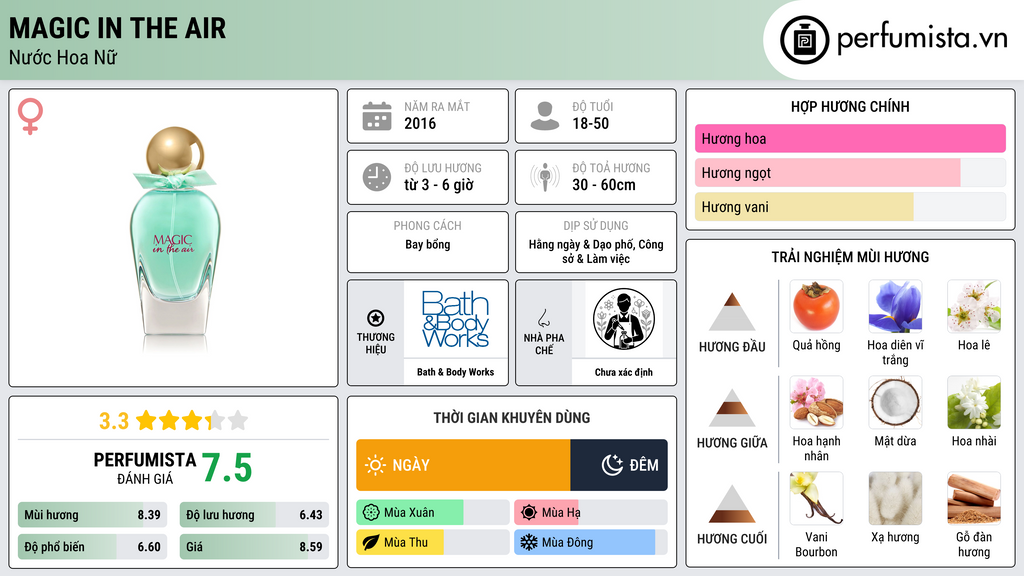Click the Giá 8.59 score bar
Screen dimensions: 1024x576
[x=254, y=547]
